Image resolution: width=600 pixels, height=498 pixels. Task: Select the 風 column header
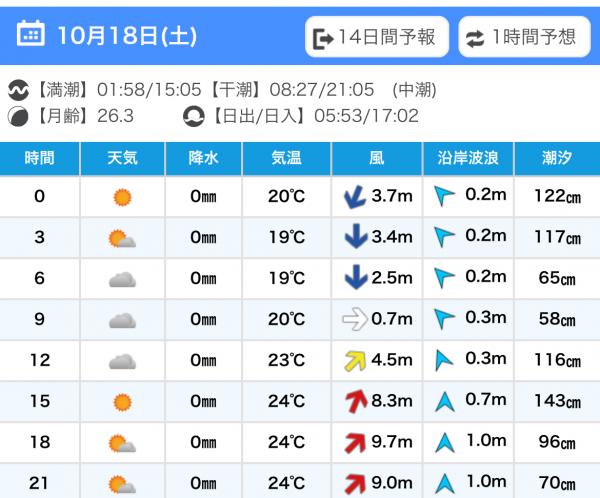[x=376, y=158]
